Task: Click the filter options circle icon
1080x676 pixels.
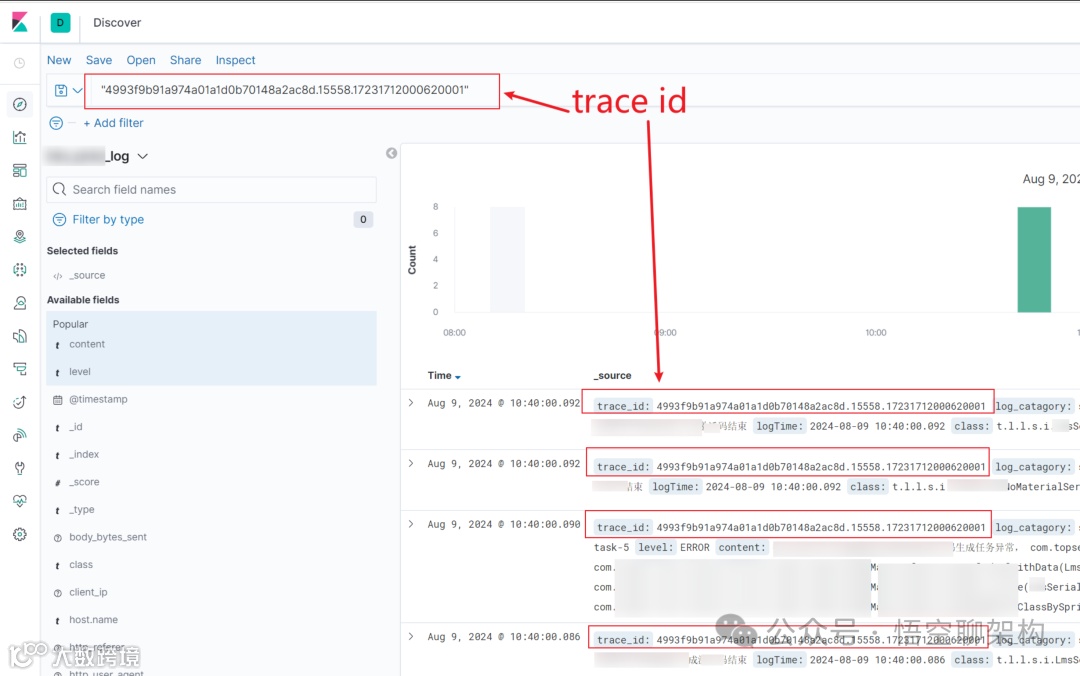Action: (56, 123)
